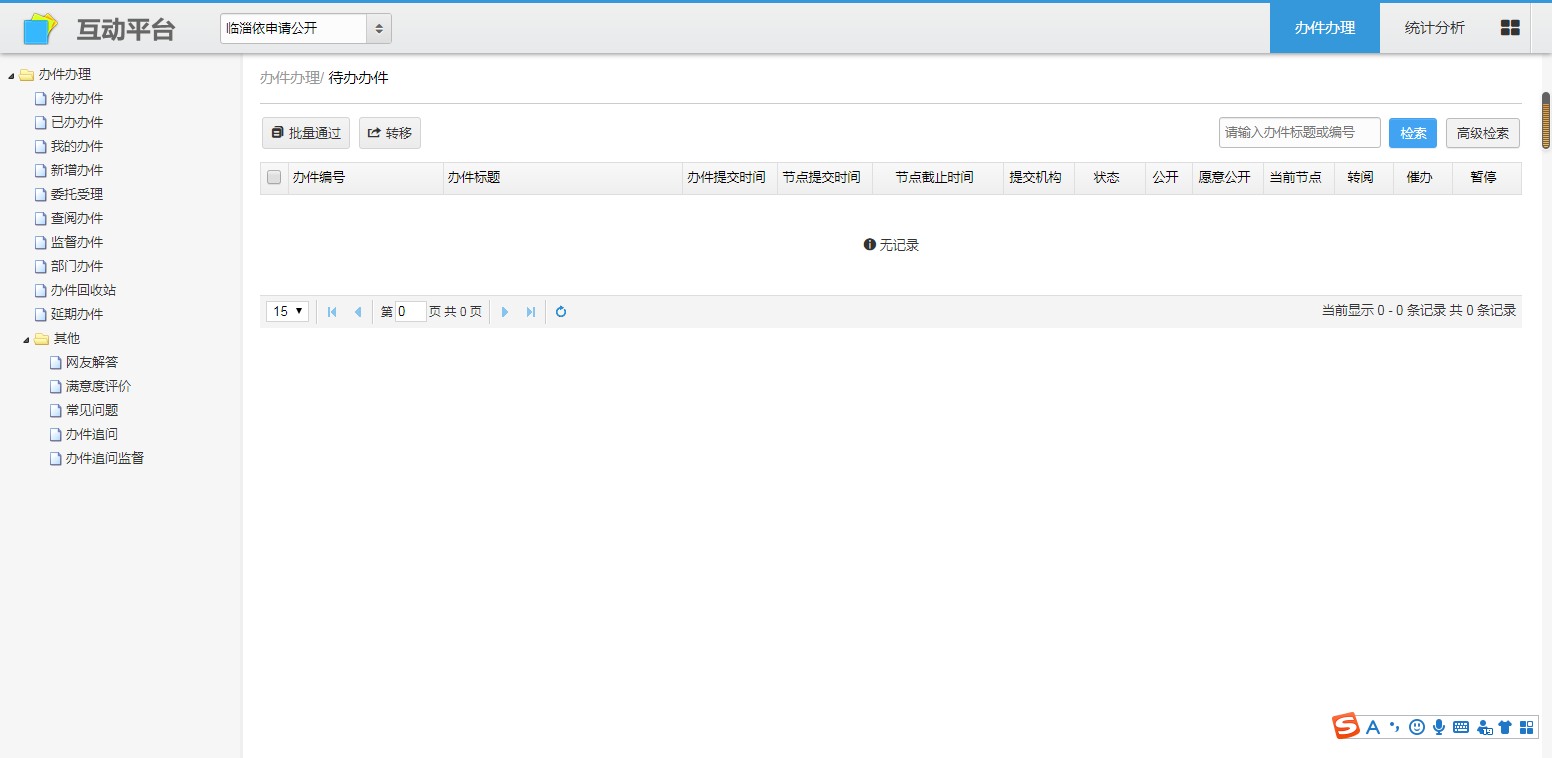
Task: Open the 临淄依申请公开 dropdown
Action: (x=305, y=29)
